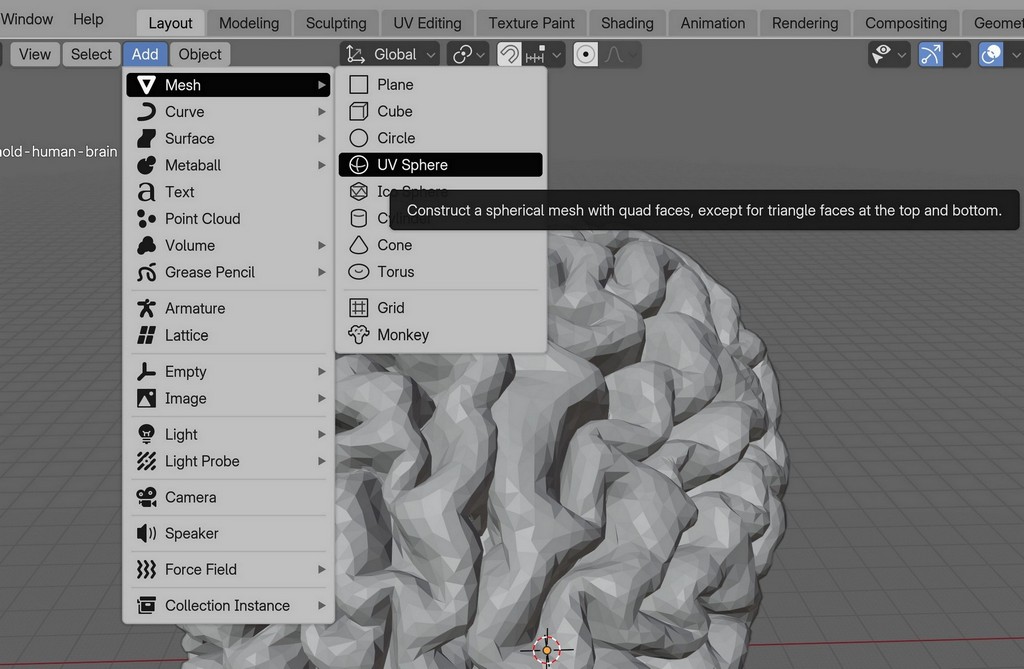
Task: Expand the Collection Instance submenu arrow
Action: 321,606
